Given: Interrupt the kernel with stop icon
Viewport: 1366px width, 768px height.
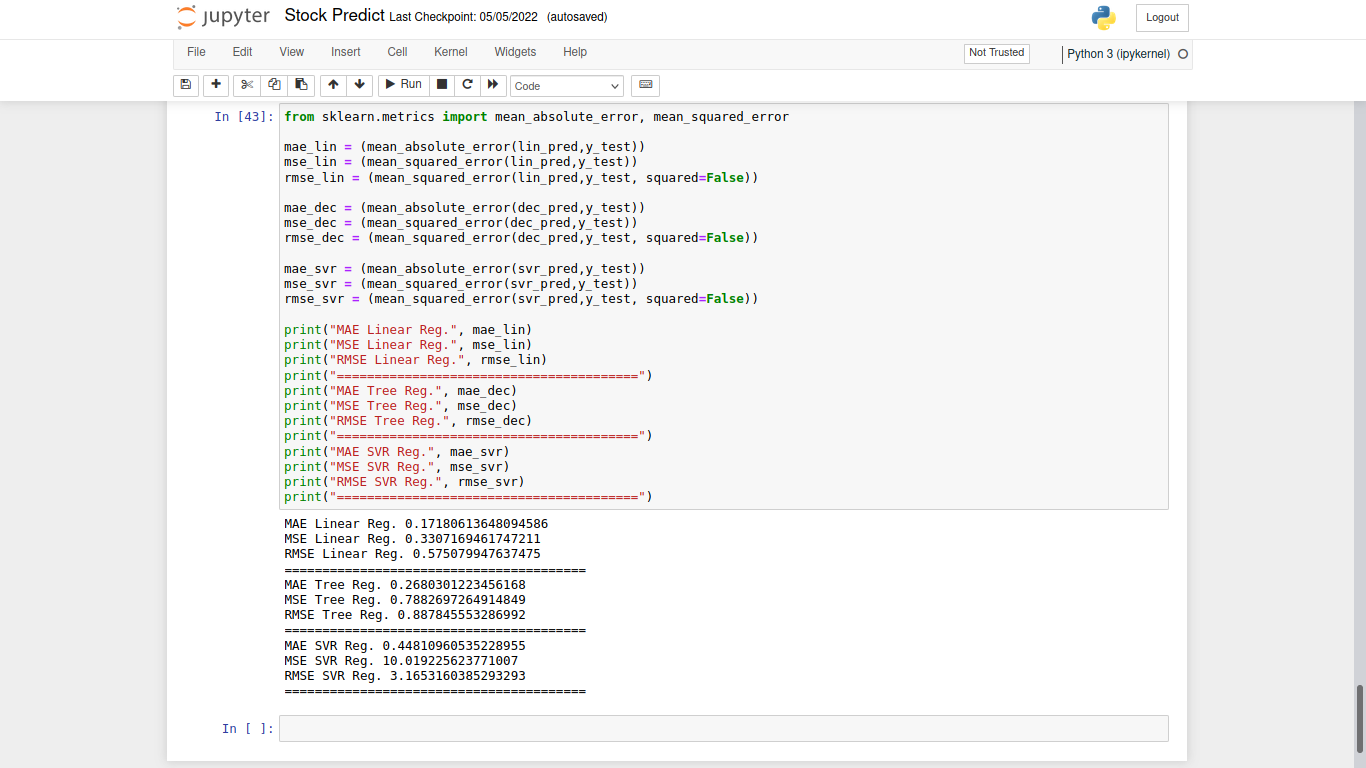Looking at the screenshot, I should tap(442, 85).
